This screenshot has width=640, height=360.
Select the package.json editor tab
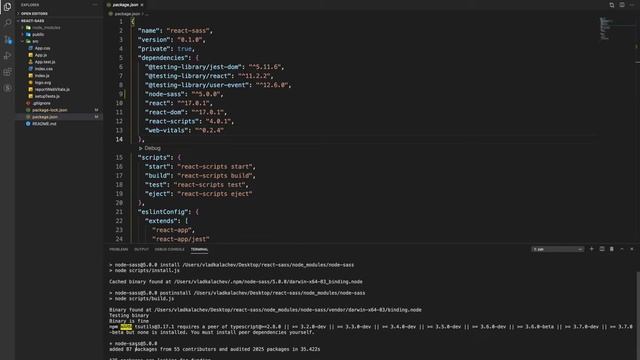tap(125, 5)
